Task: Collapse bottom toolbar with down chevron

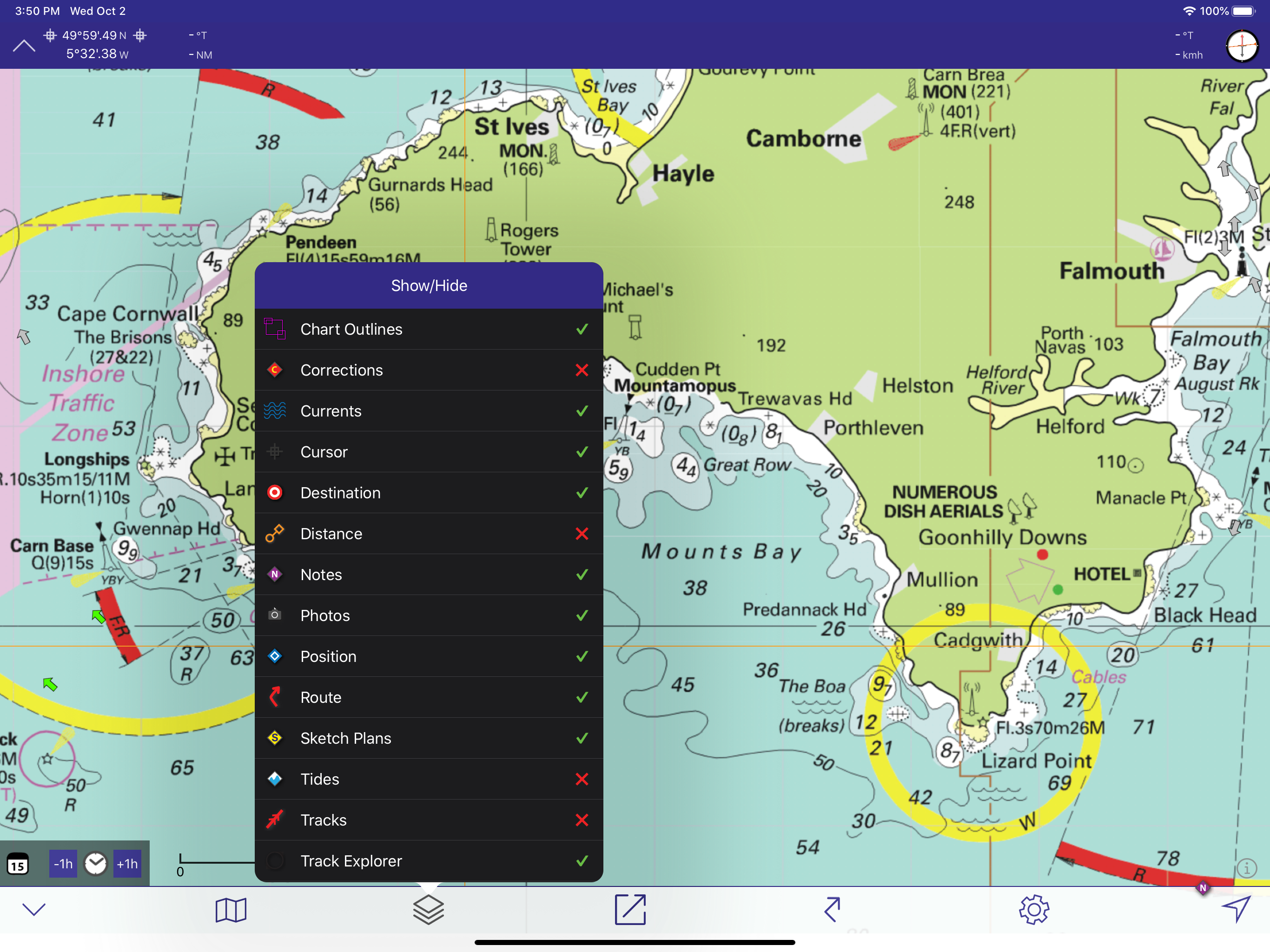Action: point(34,910)
